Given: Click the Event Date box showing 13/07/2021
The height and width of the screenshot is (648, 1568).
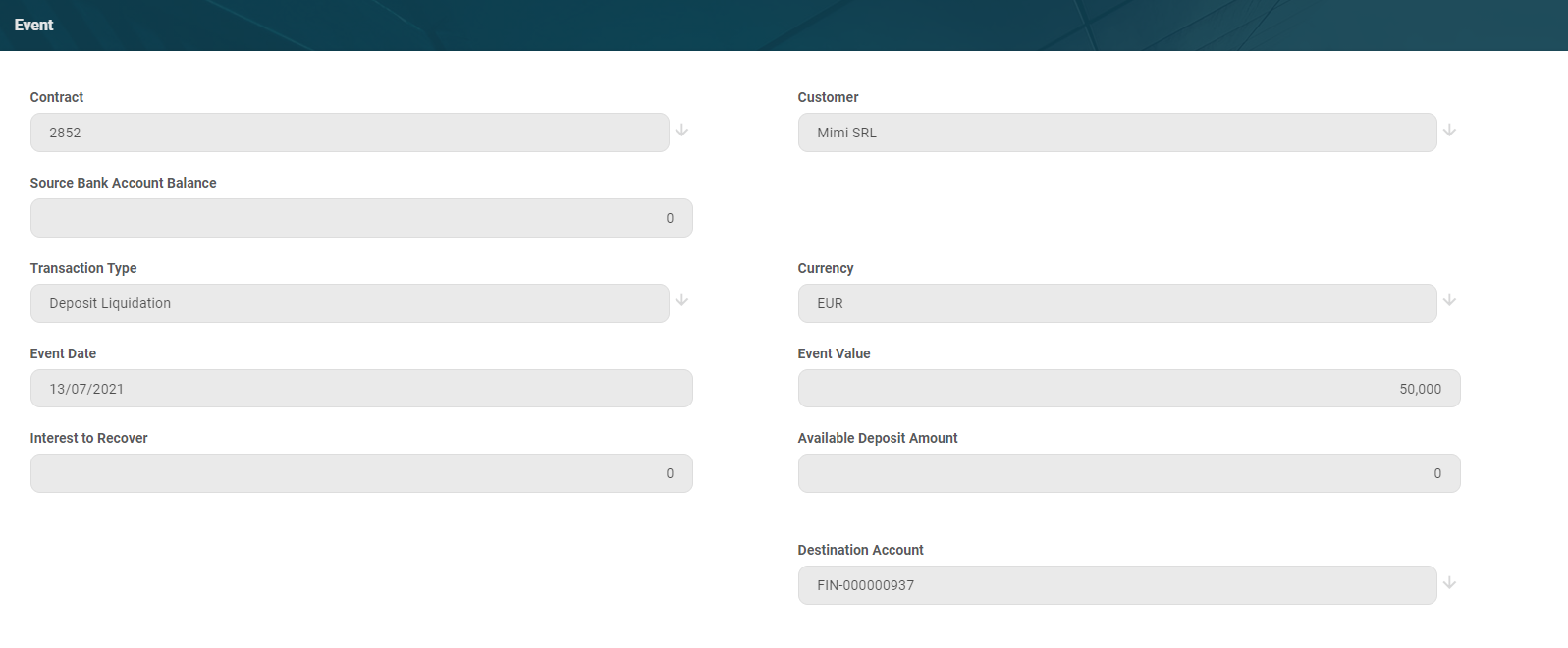Looking at the screenshot, I should point(361,389).
